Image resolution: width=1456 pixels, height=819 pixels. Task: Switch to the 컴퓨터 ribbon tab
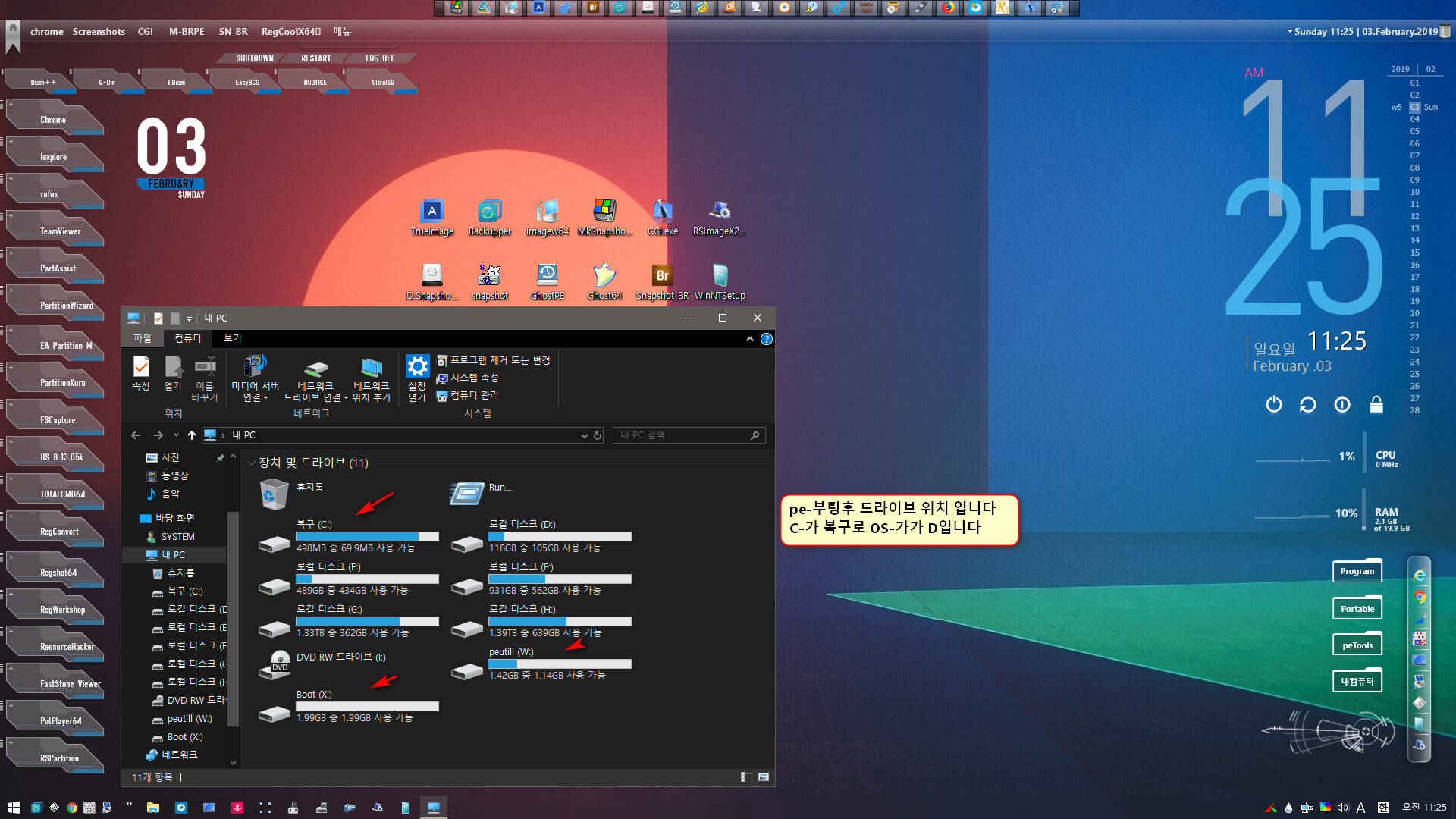[x=187, y=338]
